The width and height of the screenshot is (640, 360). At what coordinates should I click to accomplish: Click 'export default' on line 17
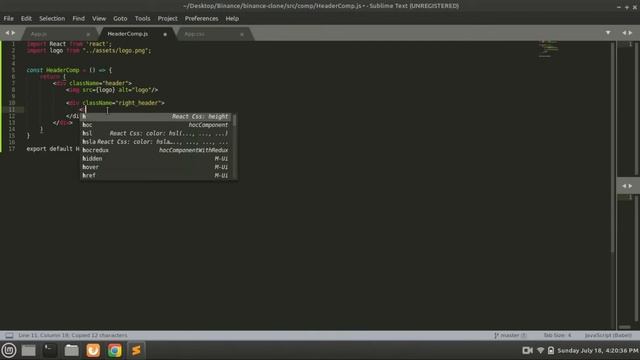click(49, 149)
